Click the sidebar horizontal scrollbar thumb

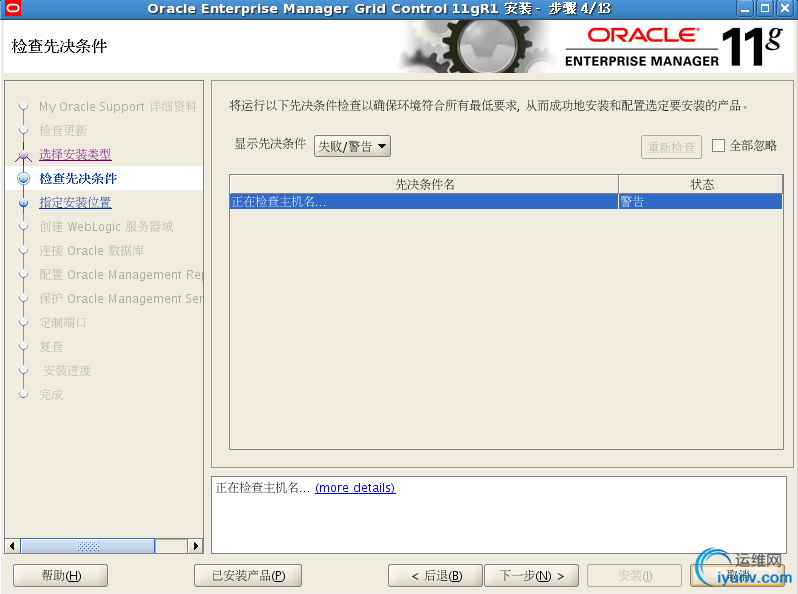[x=88, y=546]
